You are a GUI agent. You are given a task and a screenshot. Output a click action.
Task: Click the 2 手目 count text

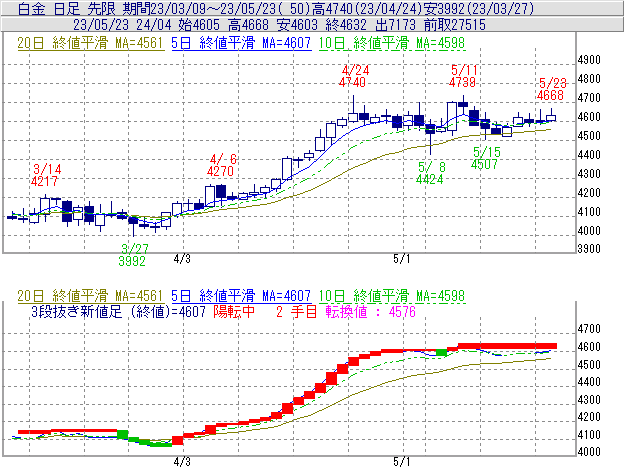(296, 312)
